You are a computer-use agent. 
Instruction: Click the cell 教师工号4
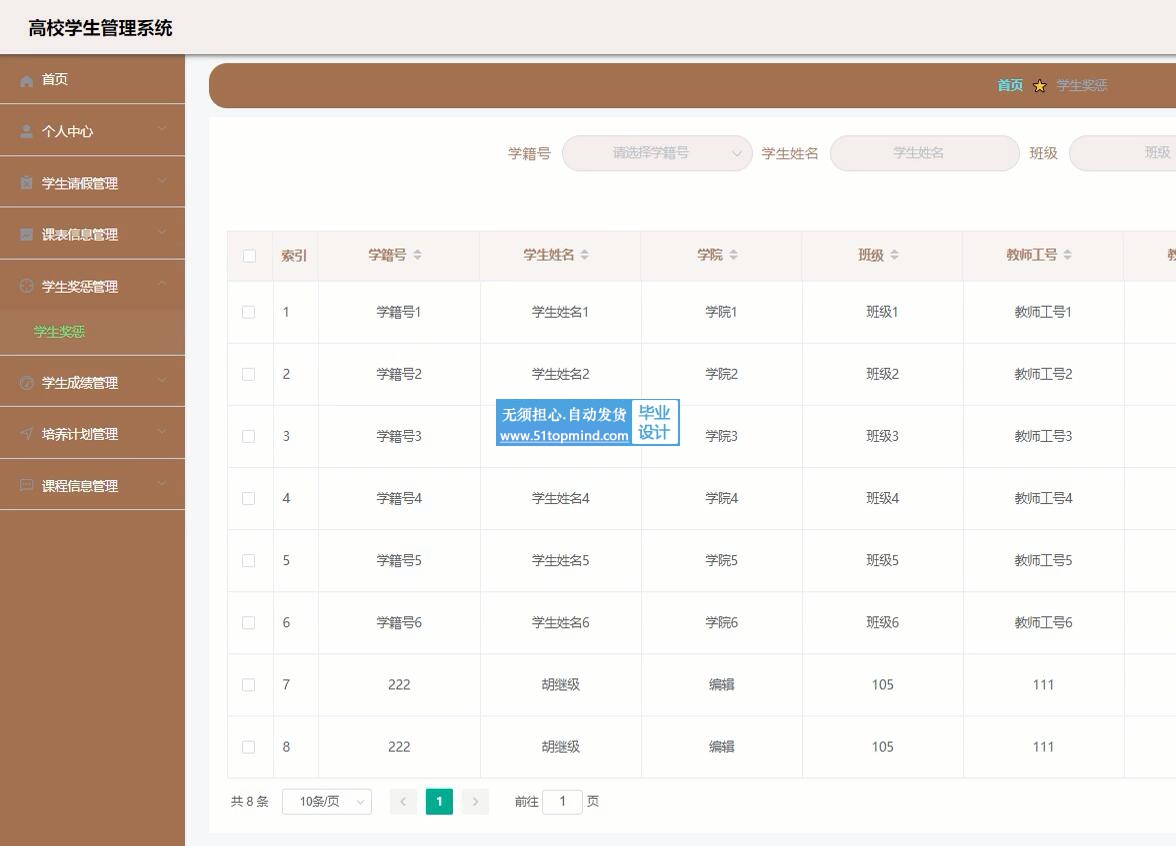[1043, 499]
